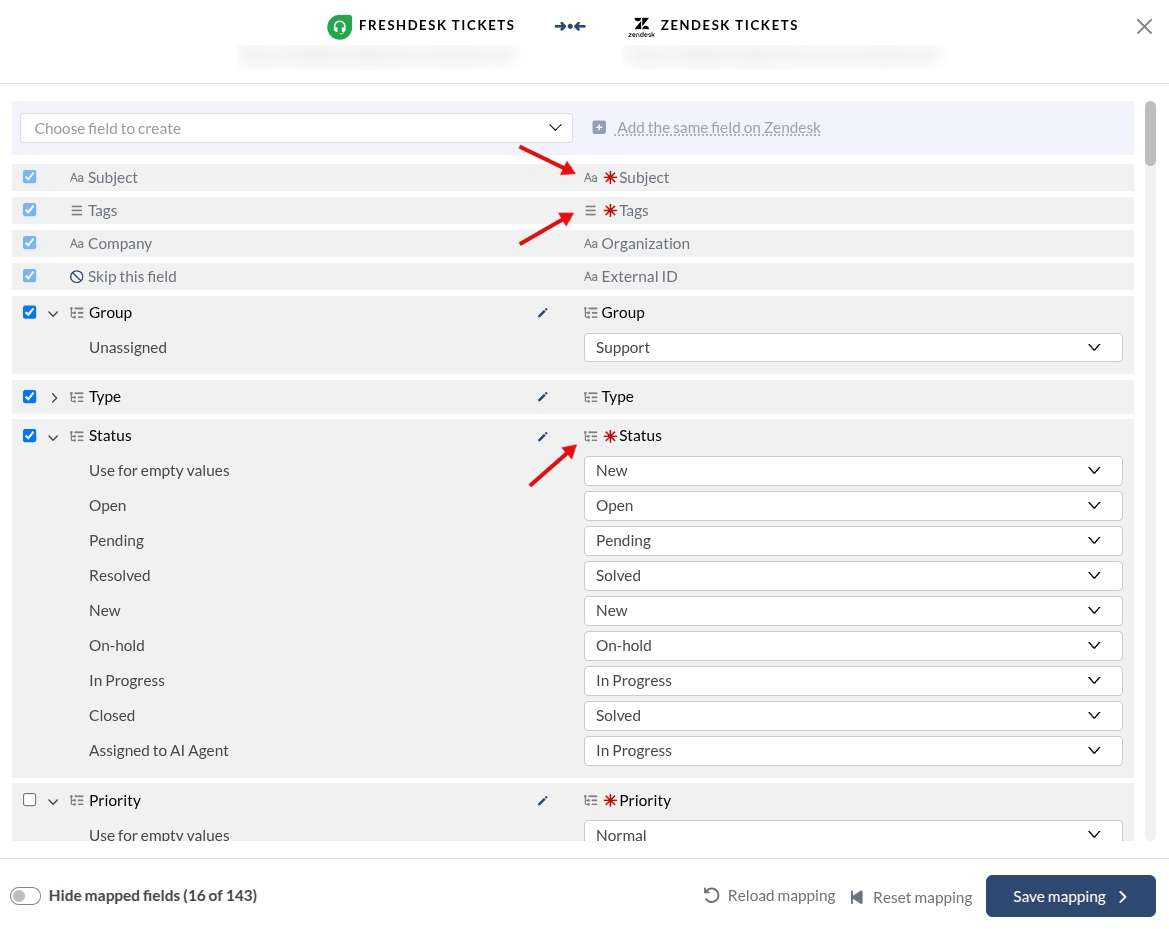This screenshot has width=1169, height=929.
Task: Click the sync arrows icon between platforms
Action: tap(570, 26)
